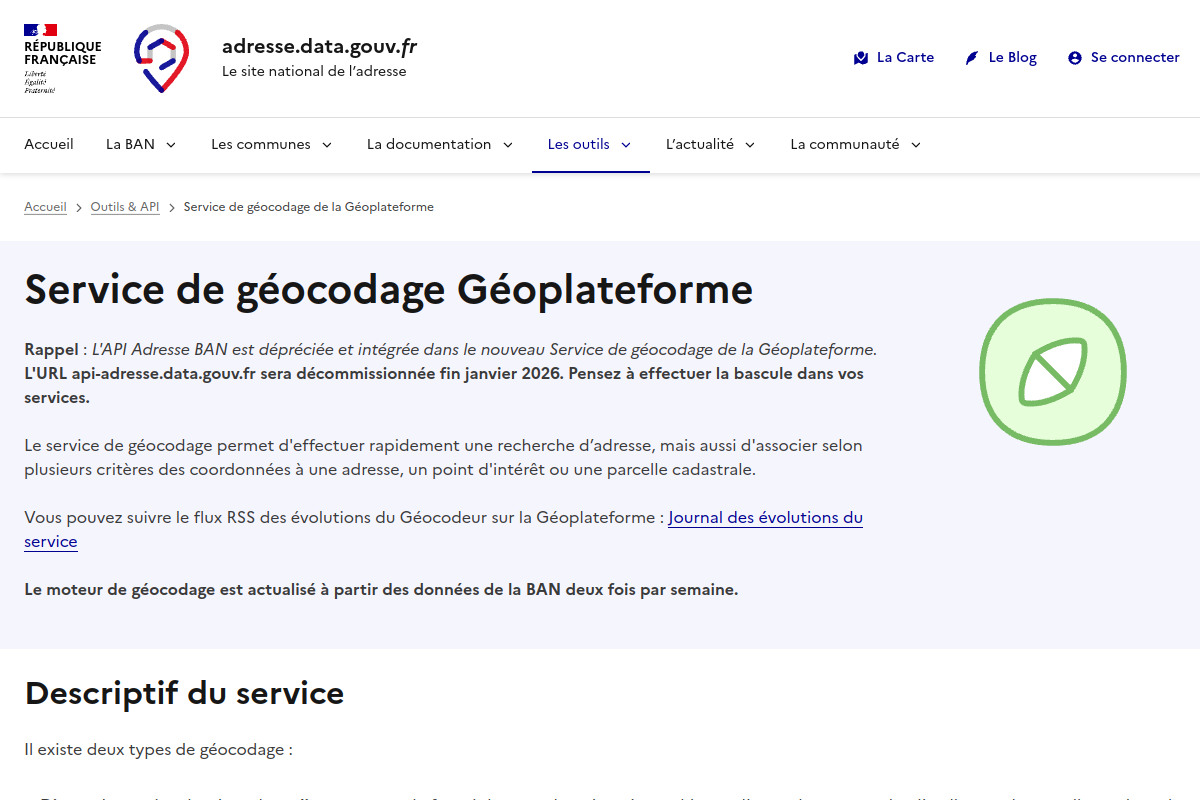Click the République Française logo
This screenshot has height=800, width=1200.
(x=63, y=58)
